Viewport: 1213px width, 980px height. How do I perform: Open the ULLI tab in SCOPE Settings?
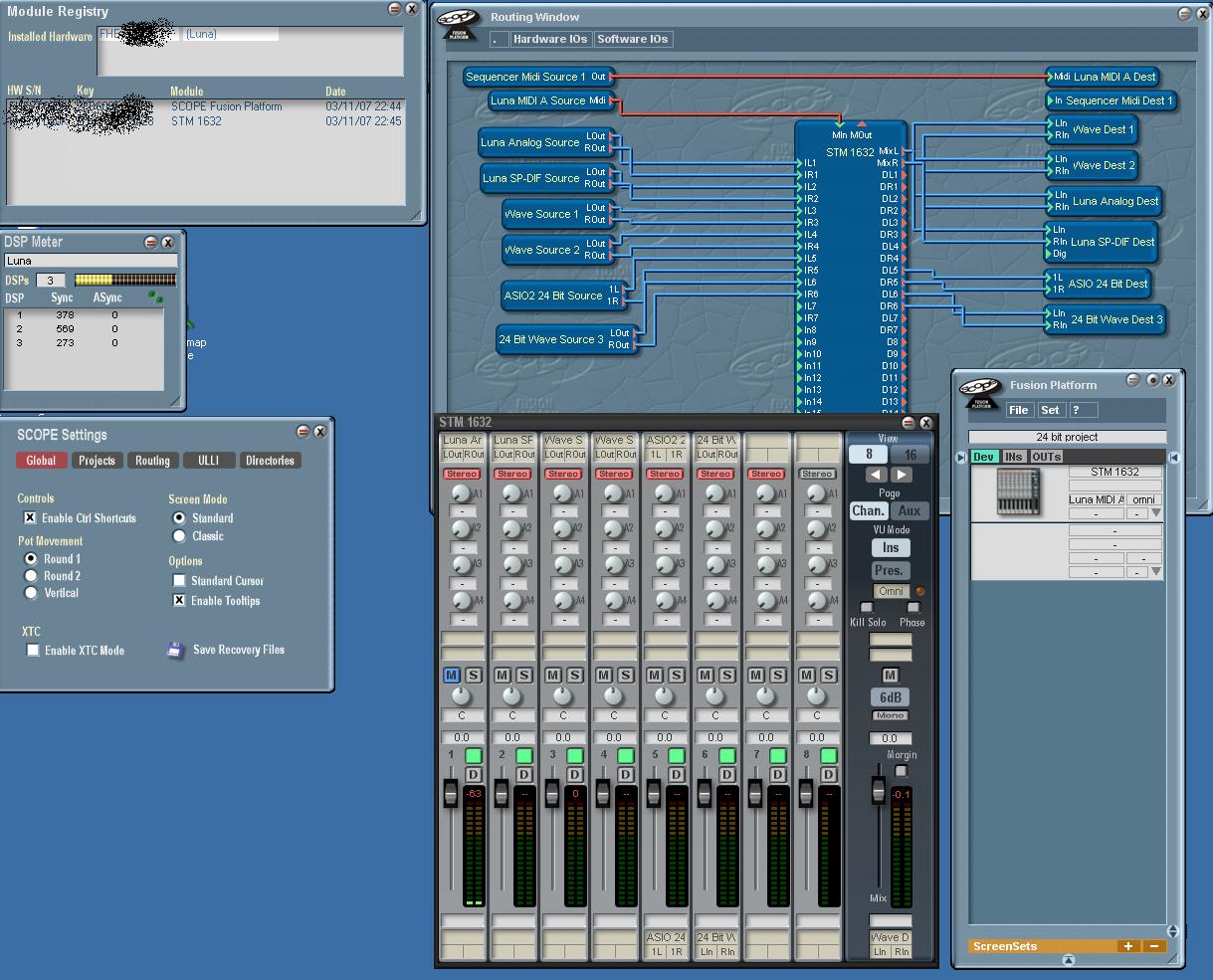(x=209, y=461)
